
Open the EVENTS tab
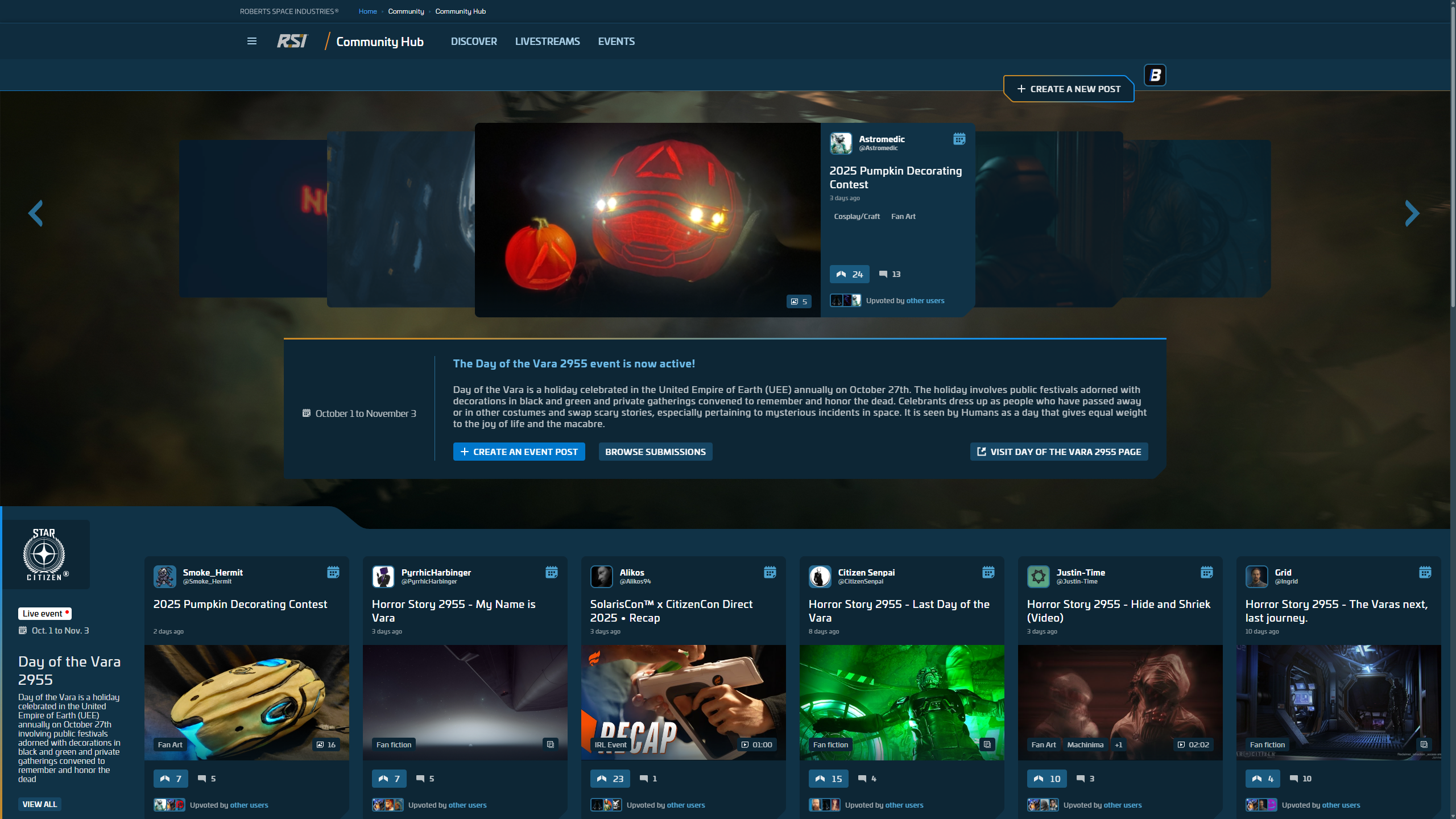pos(616,41)
